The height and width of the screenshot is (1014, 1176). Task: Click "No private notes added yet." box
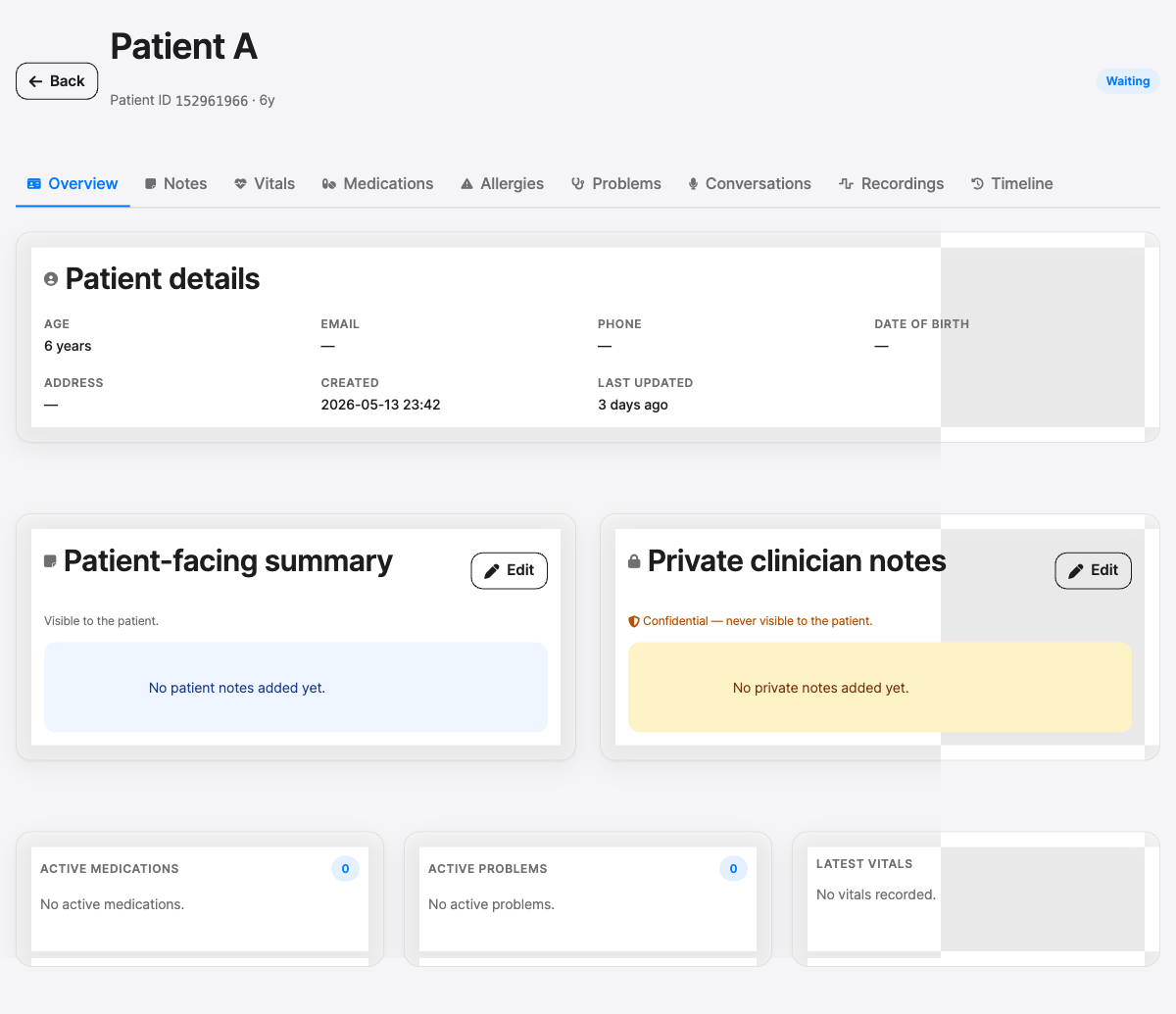(880, 688)
